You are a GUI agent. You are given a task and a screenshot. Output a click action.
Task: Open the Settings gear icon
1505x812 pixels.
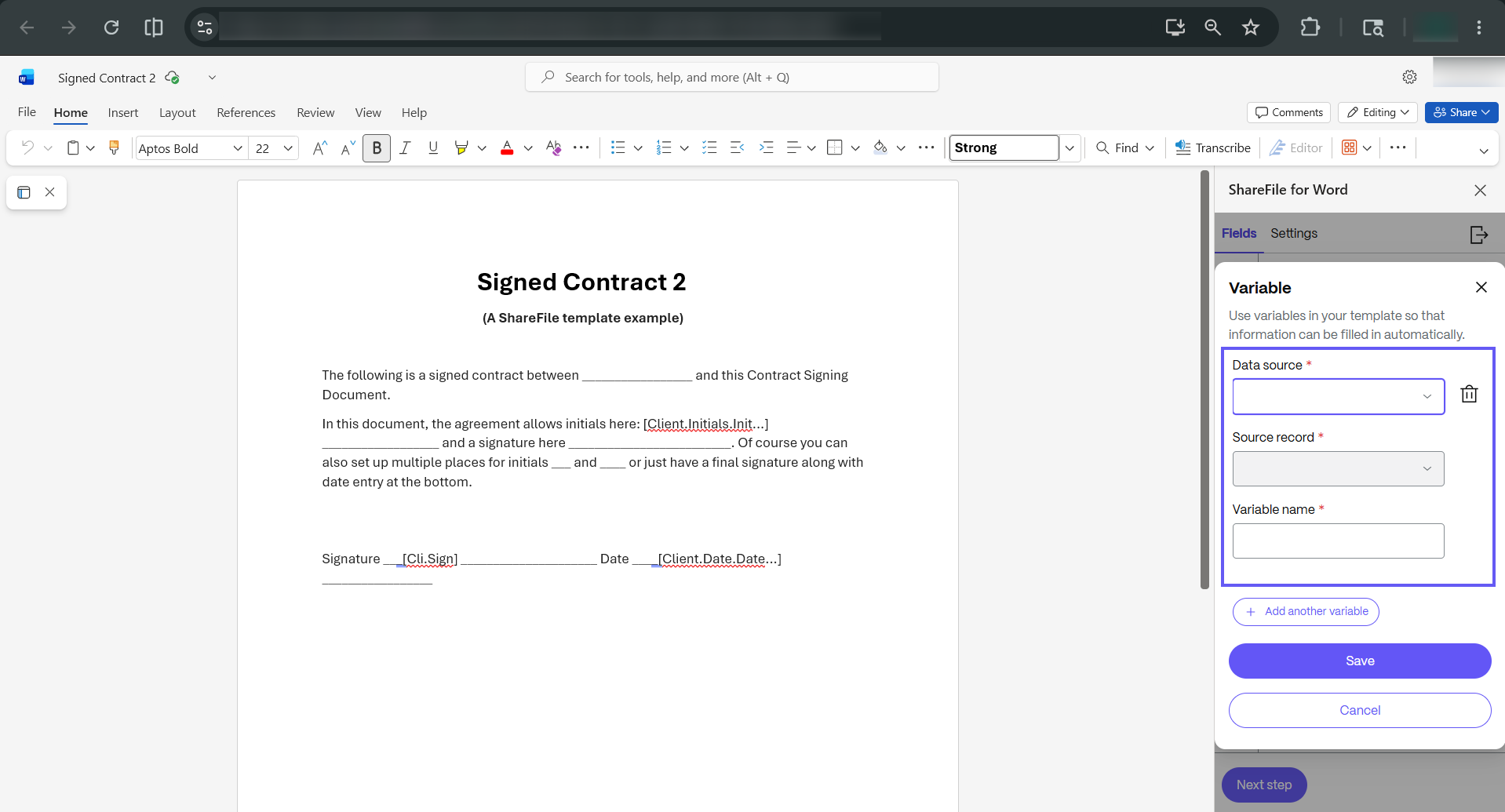[x=1409, y=77]
